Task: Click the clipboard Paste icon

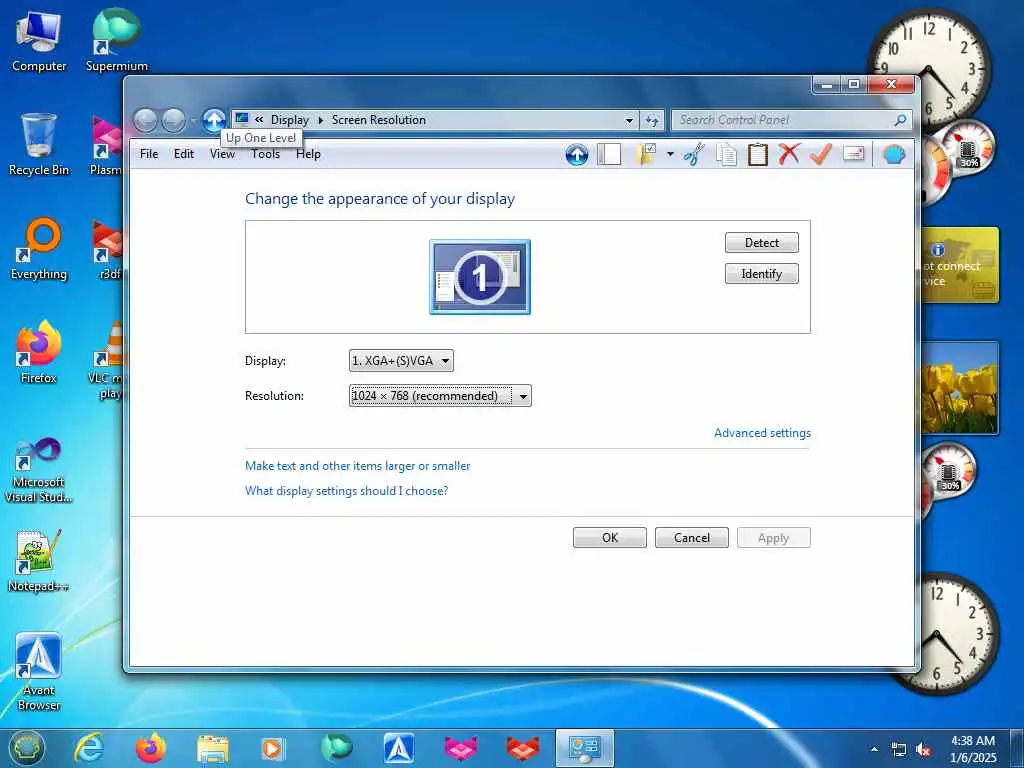Action: pyautogui.click(x=758, y=155)
